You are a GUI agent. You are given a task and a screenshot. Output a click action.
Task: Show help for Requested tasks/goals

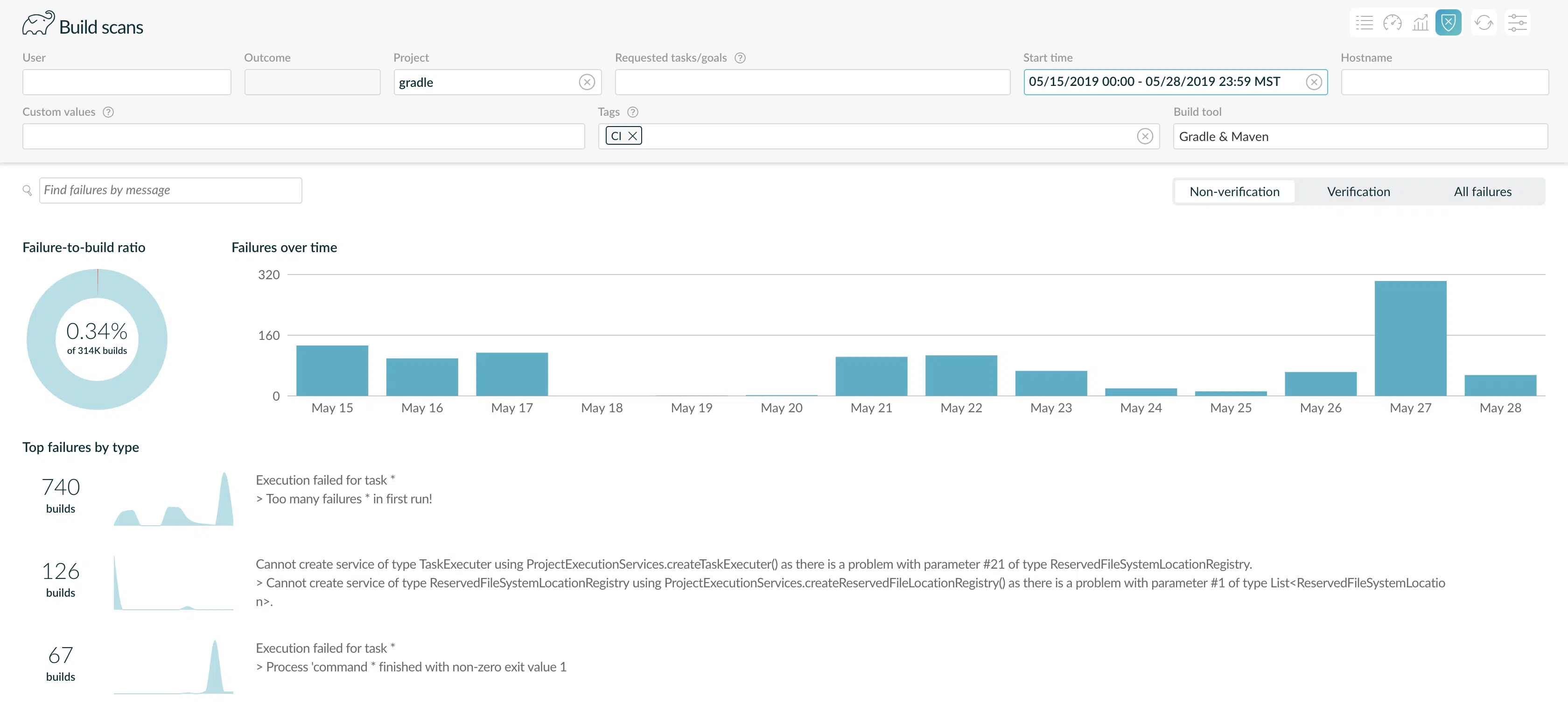[x=740, y=58]
